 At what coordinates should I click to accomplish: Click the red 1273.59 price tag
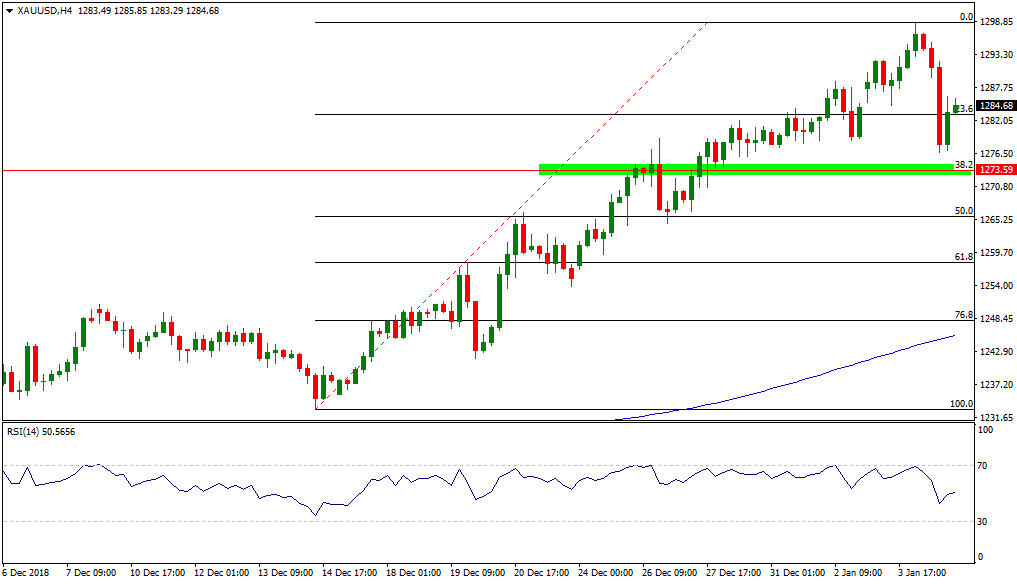994,171
